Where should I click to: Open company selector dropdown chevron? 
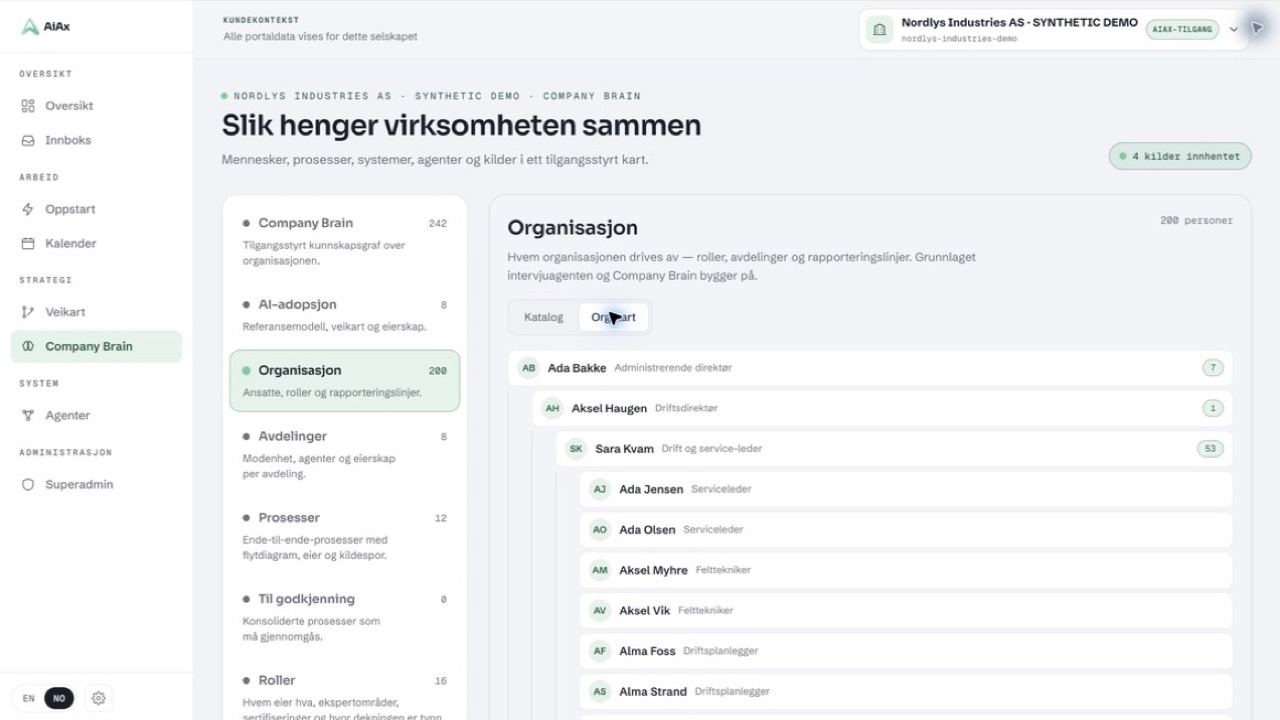click(x=1234, y=30)
